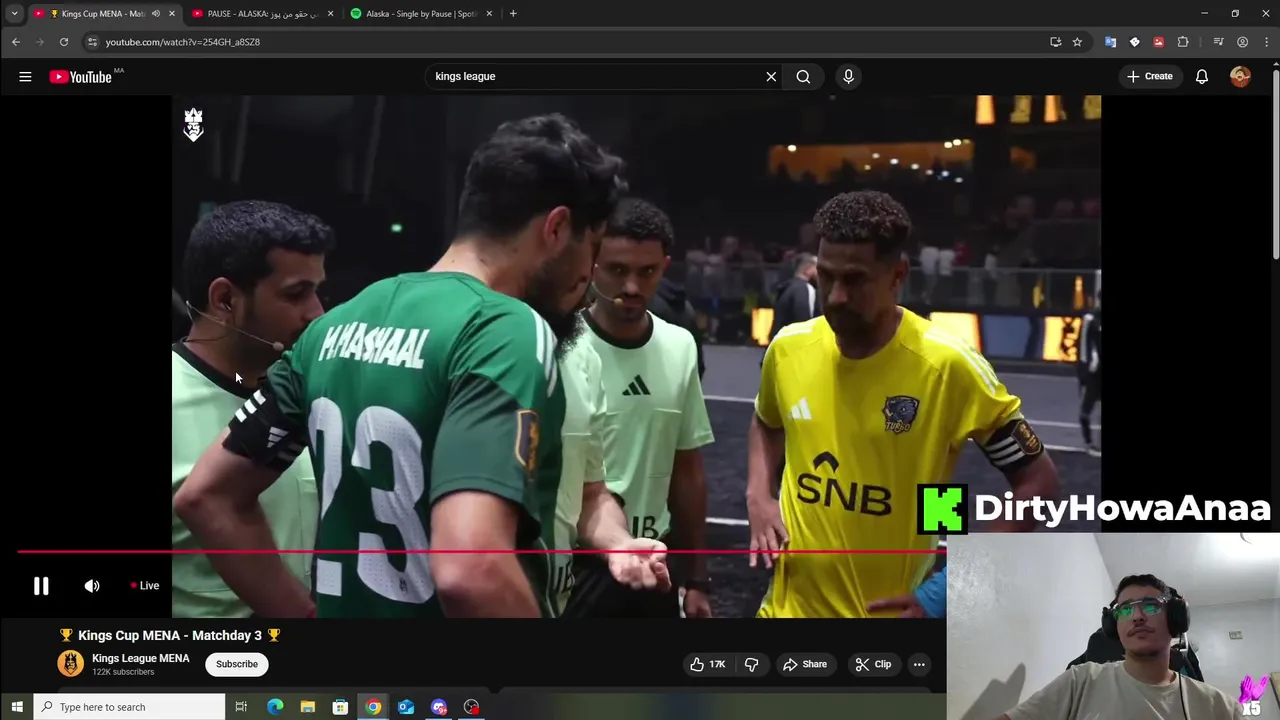Open the Extensions puzzle menu

coord(1183,42)
